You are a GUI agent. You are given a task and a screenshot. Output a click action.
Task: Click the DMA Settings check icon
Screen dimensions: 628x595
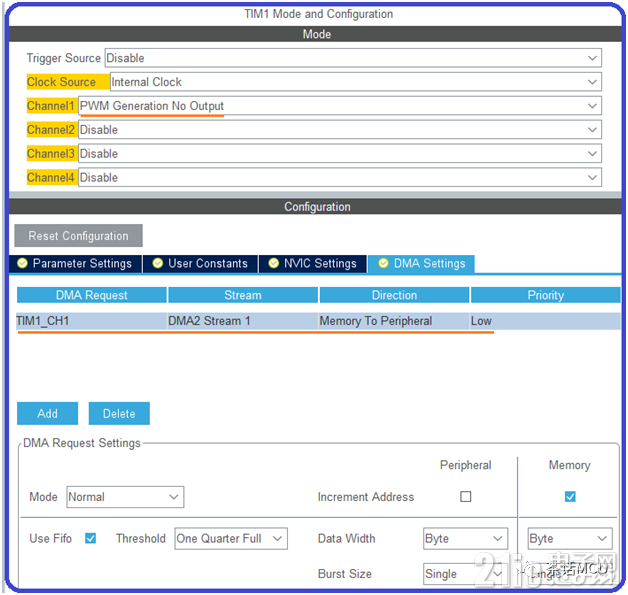383,263
